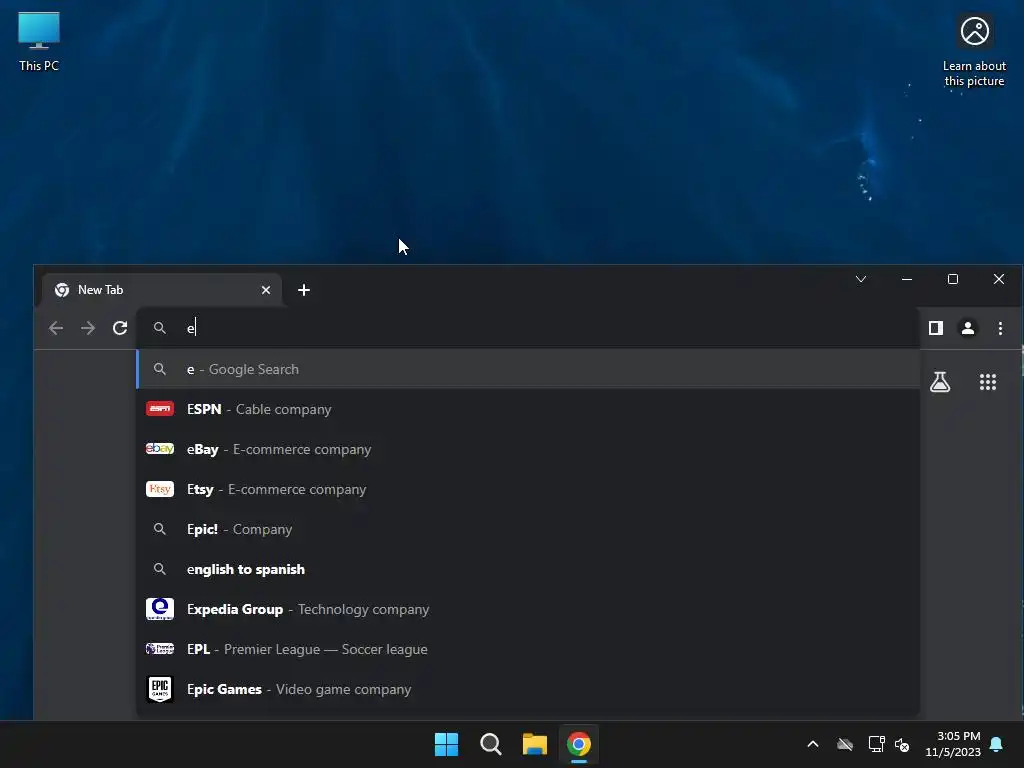Choose the Epic! company suggestion
The image size is (1024, 768).
pos(528,529)
